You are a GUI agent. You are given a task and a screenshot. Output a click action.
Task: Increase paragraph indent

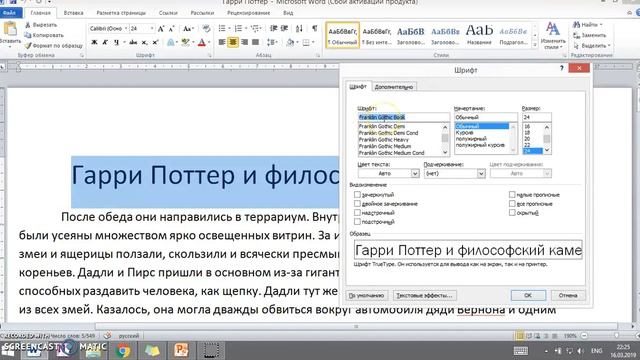284,28
